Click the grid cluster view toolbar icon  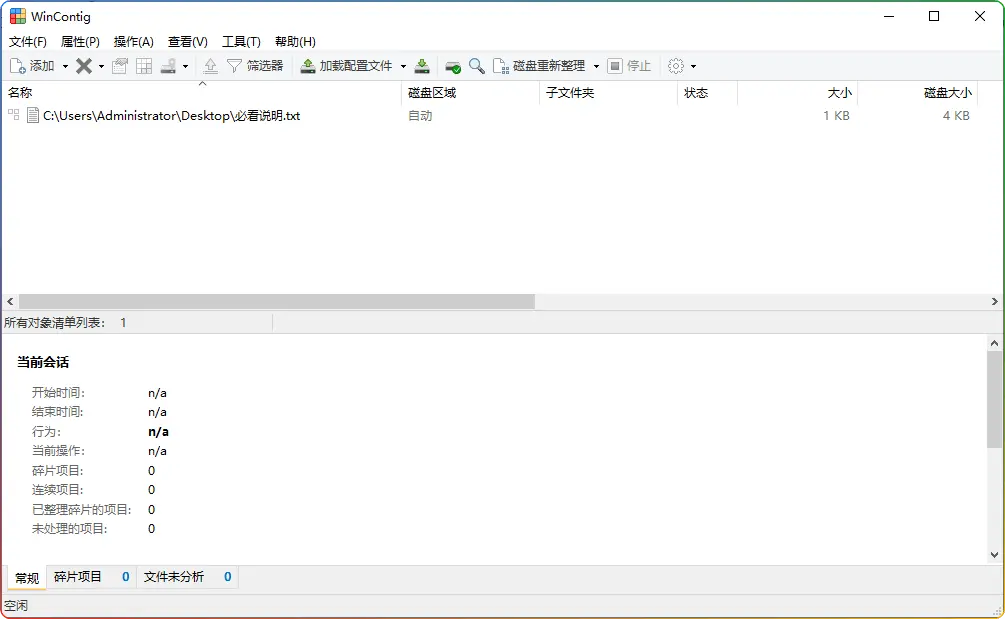tap(144, 66)
